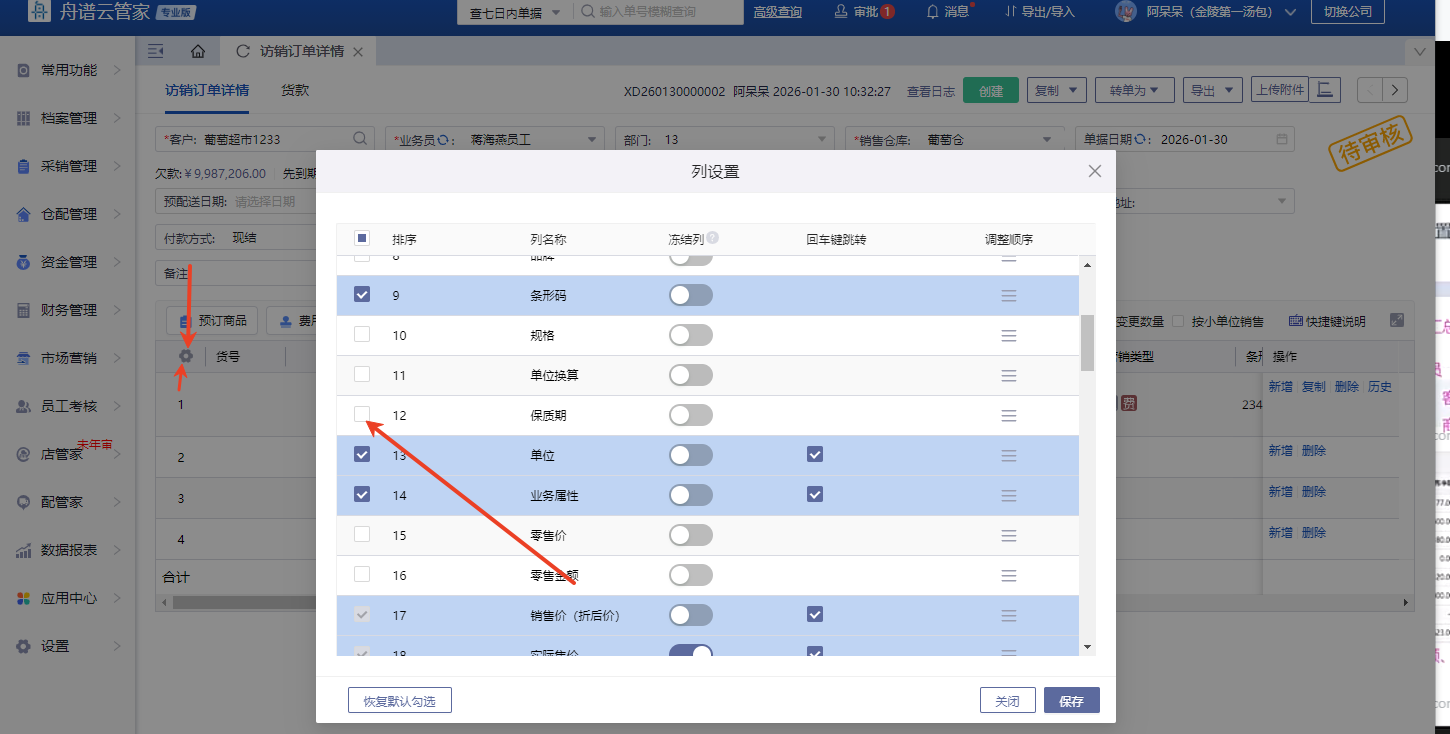The width and height of the screenshot is (1450, 734).
Task: Check the 保质期 column checkbox
Action: click(x=362, y=414)
